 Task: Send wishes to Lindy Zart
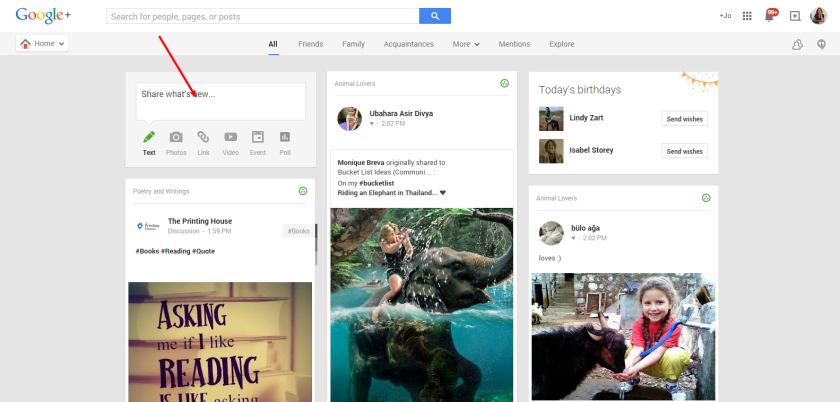pyautogui.click(x=684, y=119)
